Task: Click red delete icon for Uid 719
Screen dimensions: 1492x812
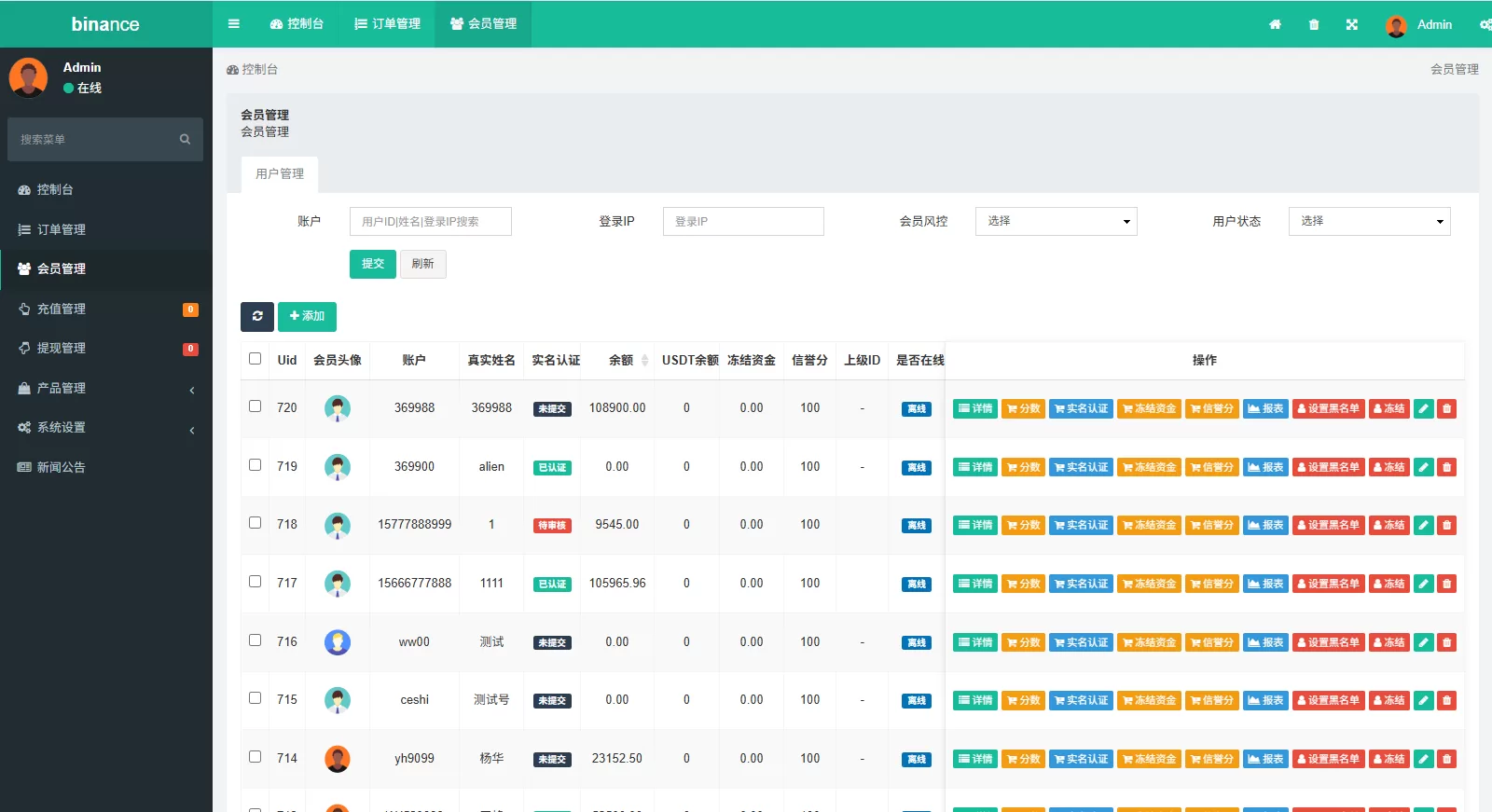Action: [1446, 467]
